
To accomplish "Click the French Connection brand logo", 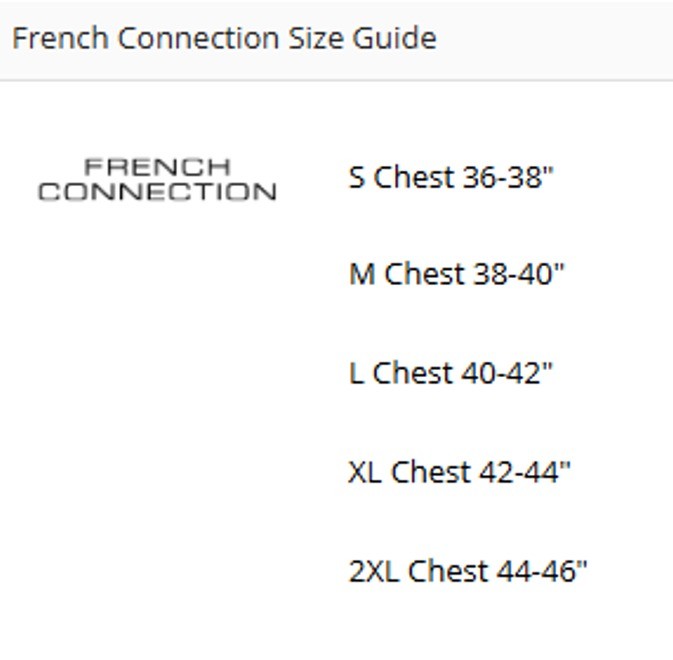I will point(157,180).
